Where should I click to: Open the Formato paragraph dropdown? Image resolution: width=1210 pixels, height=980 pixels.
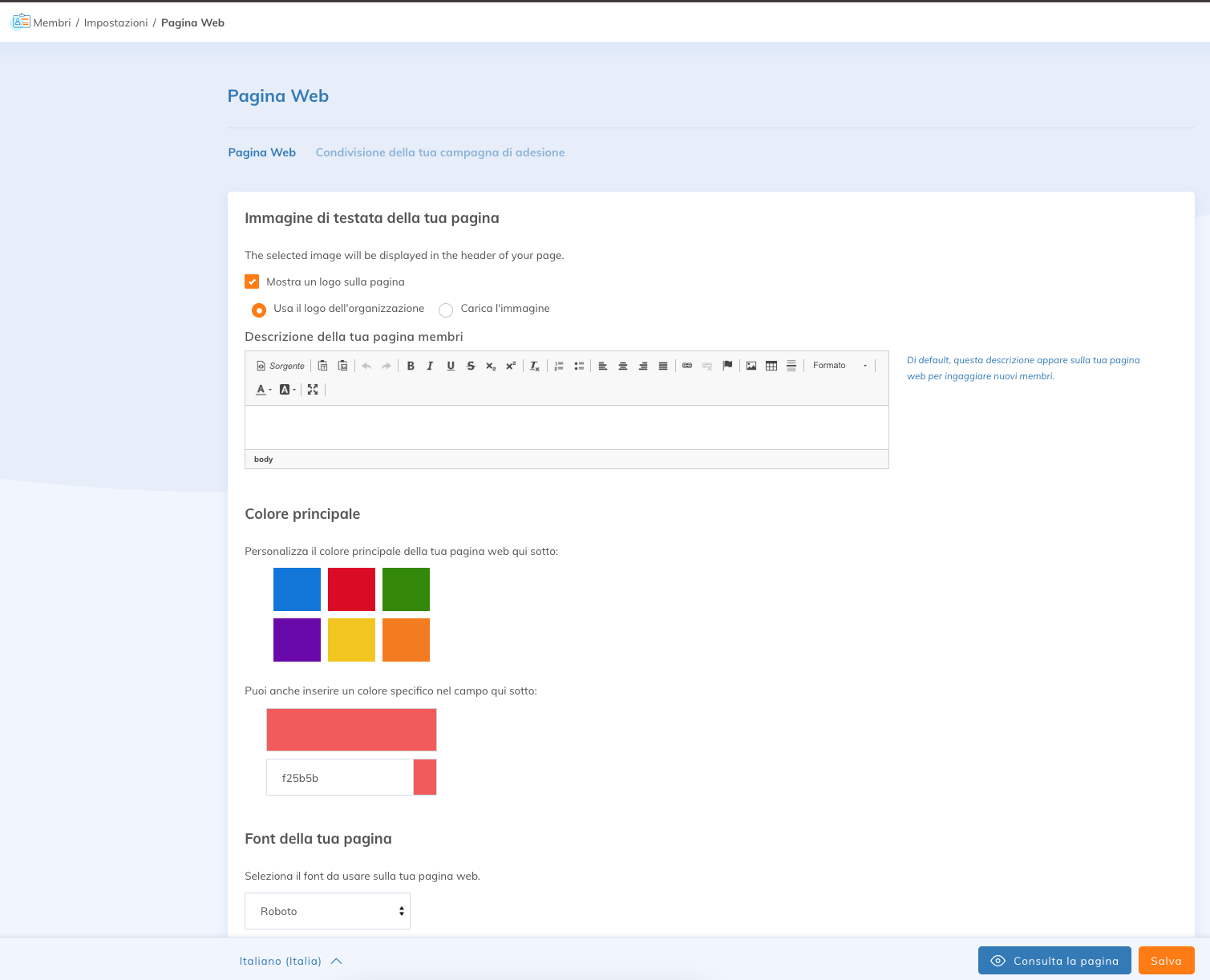tap(840, 366)
